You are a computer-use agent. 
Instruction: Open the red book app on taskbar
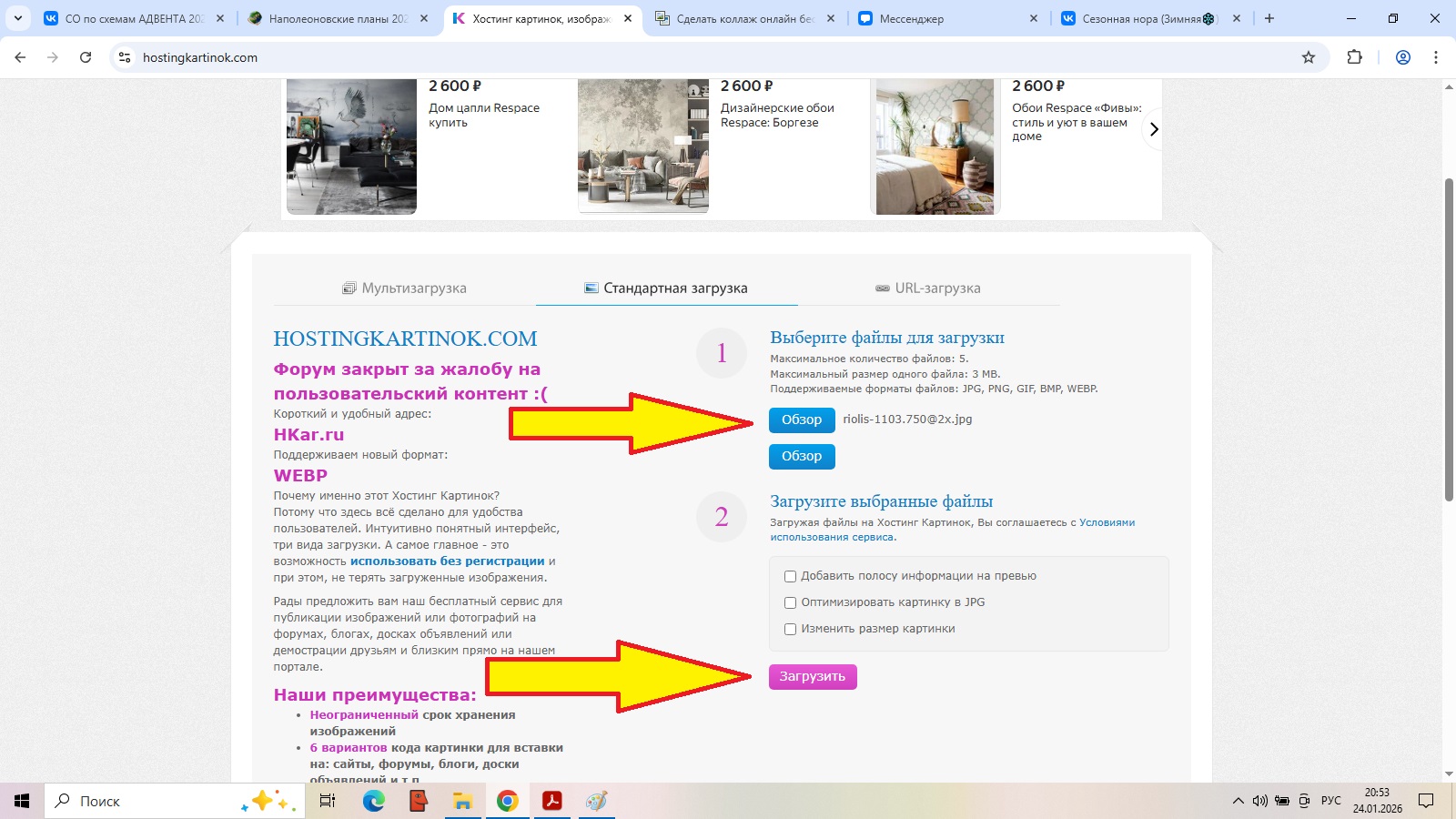pos(419,801)
